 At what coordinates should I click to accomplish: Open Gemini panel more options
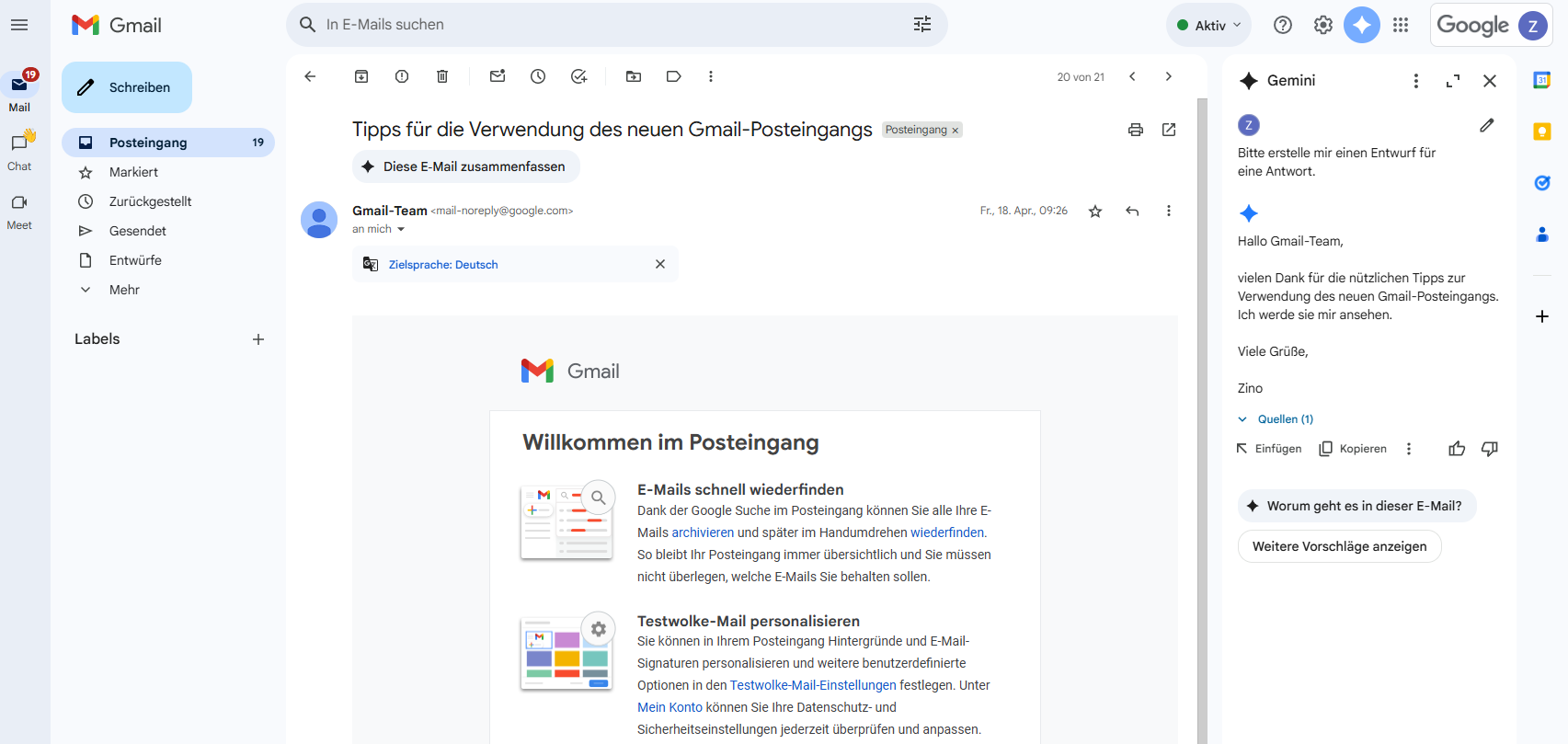[1416, 81]
